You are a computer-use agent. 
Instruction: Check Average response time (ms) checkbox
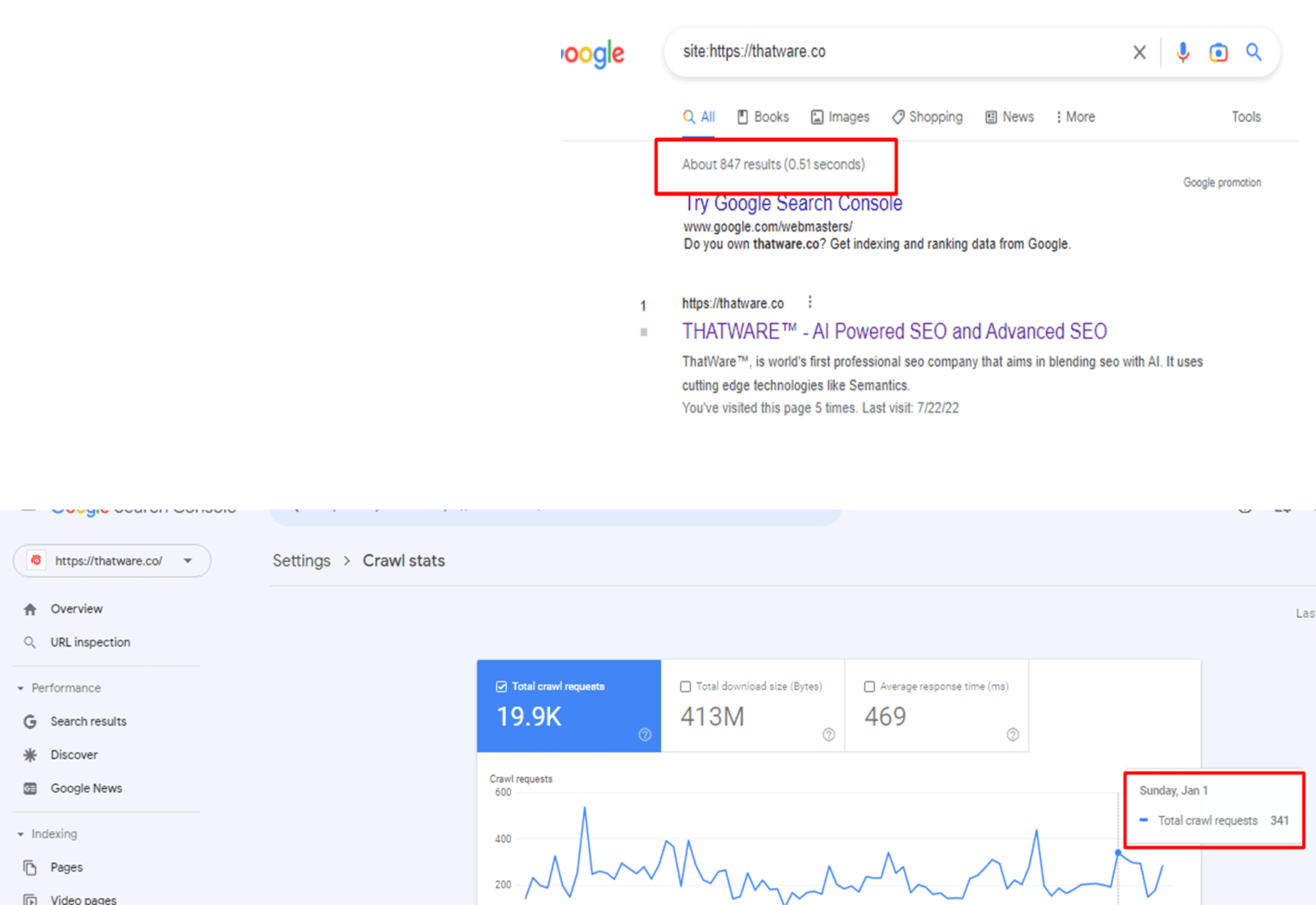(x=869, y=686)
